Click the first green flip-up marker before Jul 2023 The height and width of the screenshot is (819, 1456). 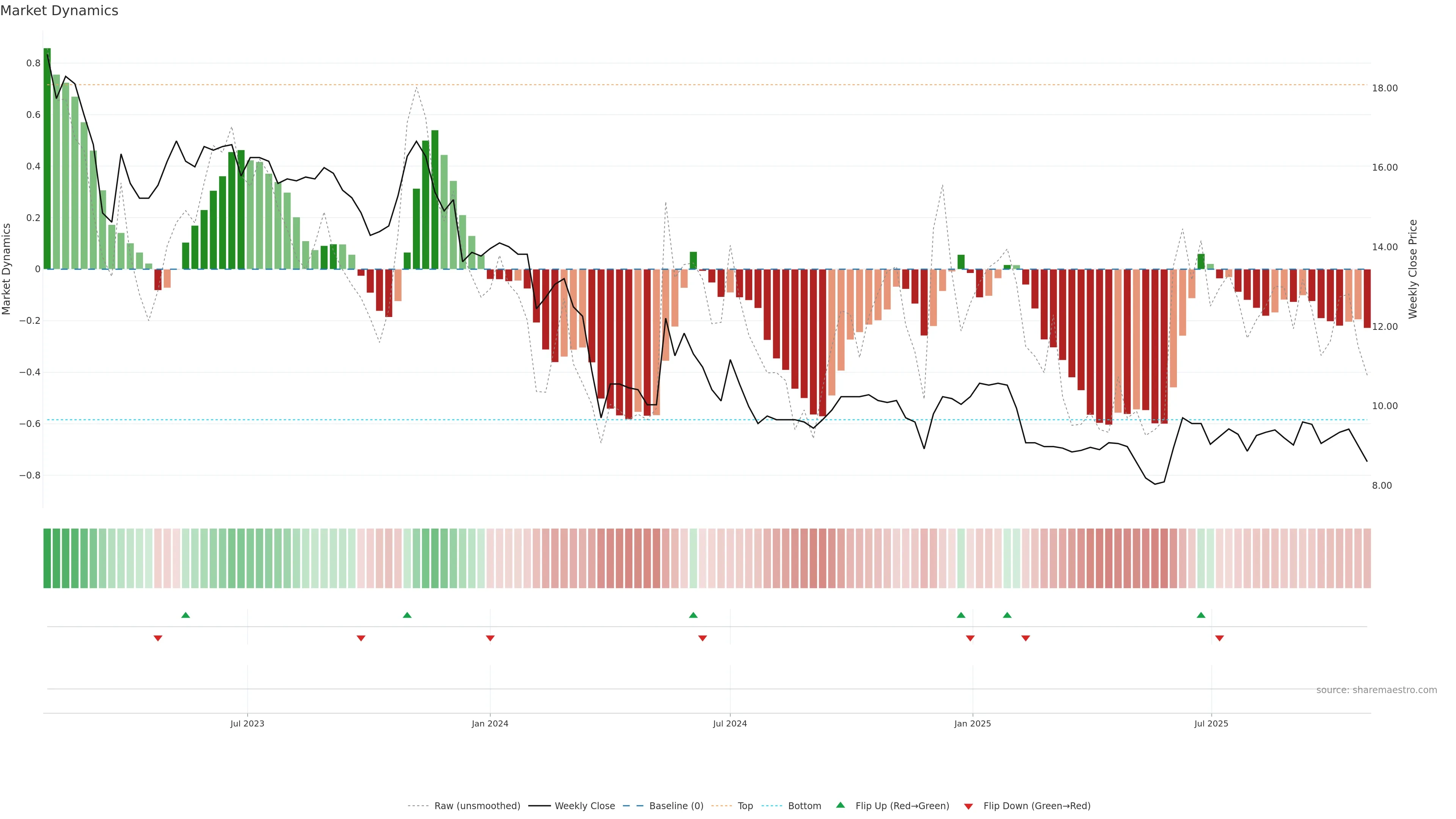pyautogui.click(x=185, y=615)
